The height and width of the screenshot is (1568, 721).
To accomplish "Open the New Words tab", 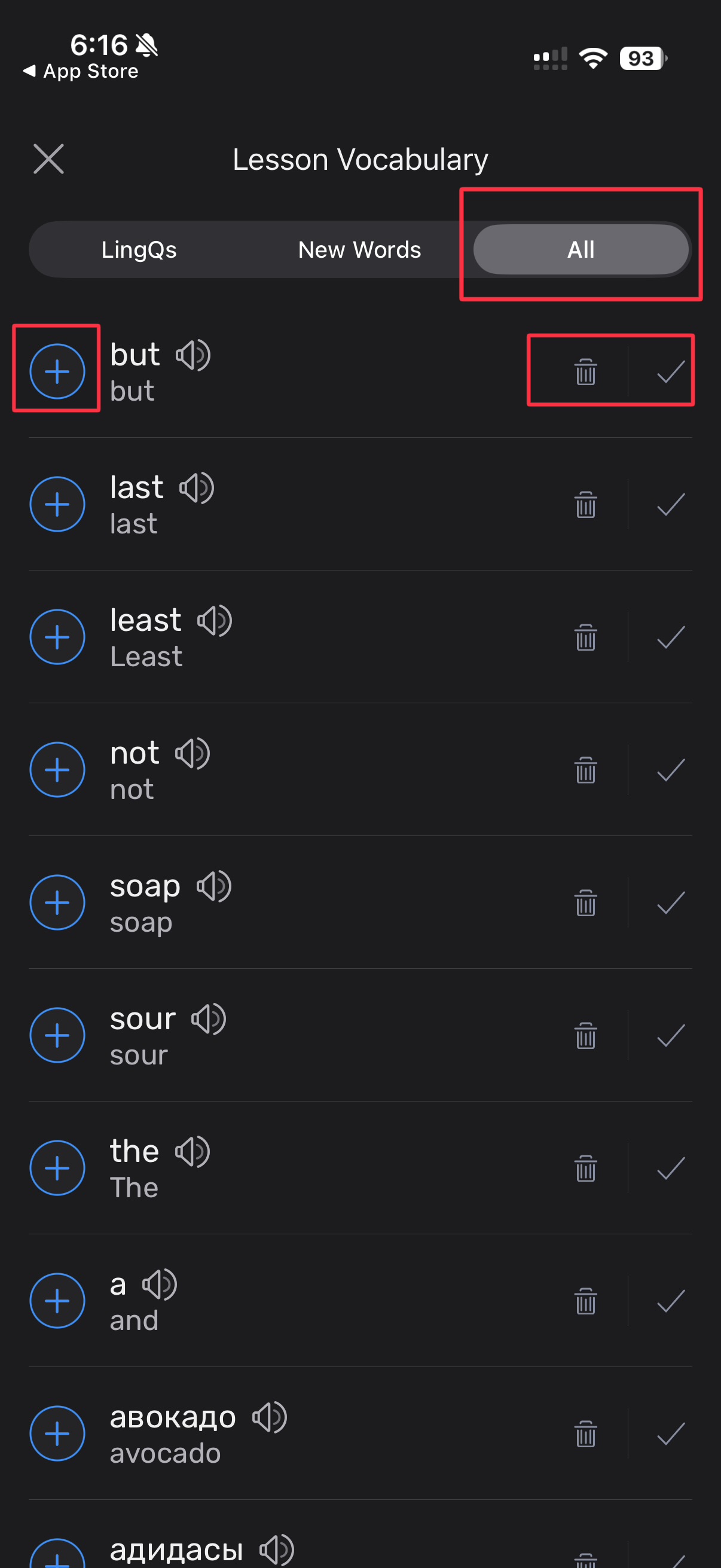I will [x=359, y=249].
